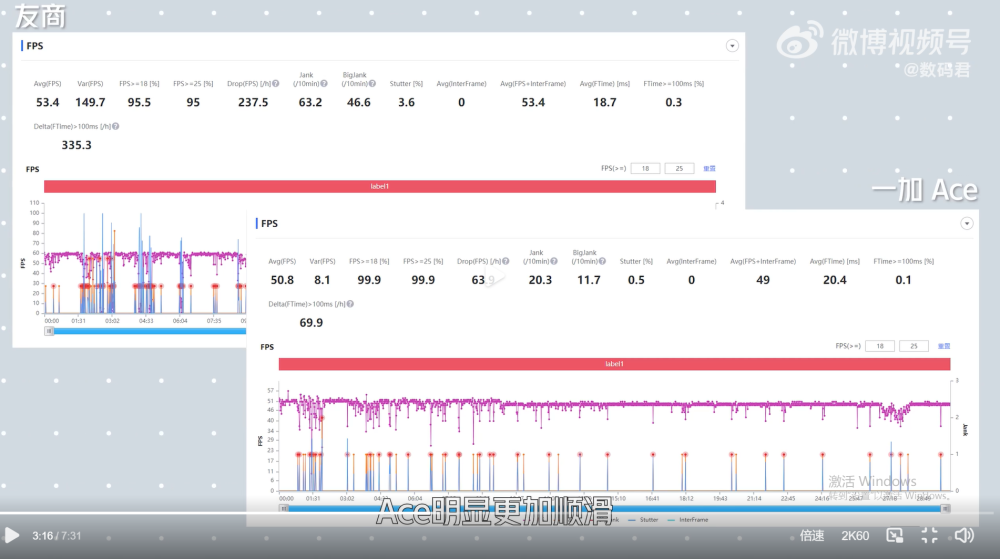The image size is (1000, 559).
Task: Click help icon beside Delta(FTime) in lower panel
Action: 350,305
